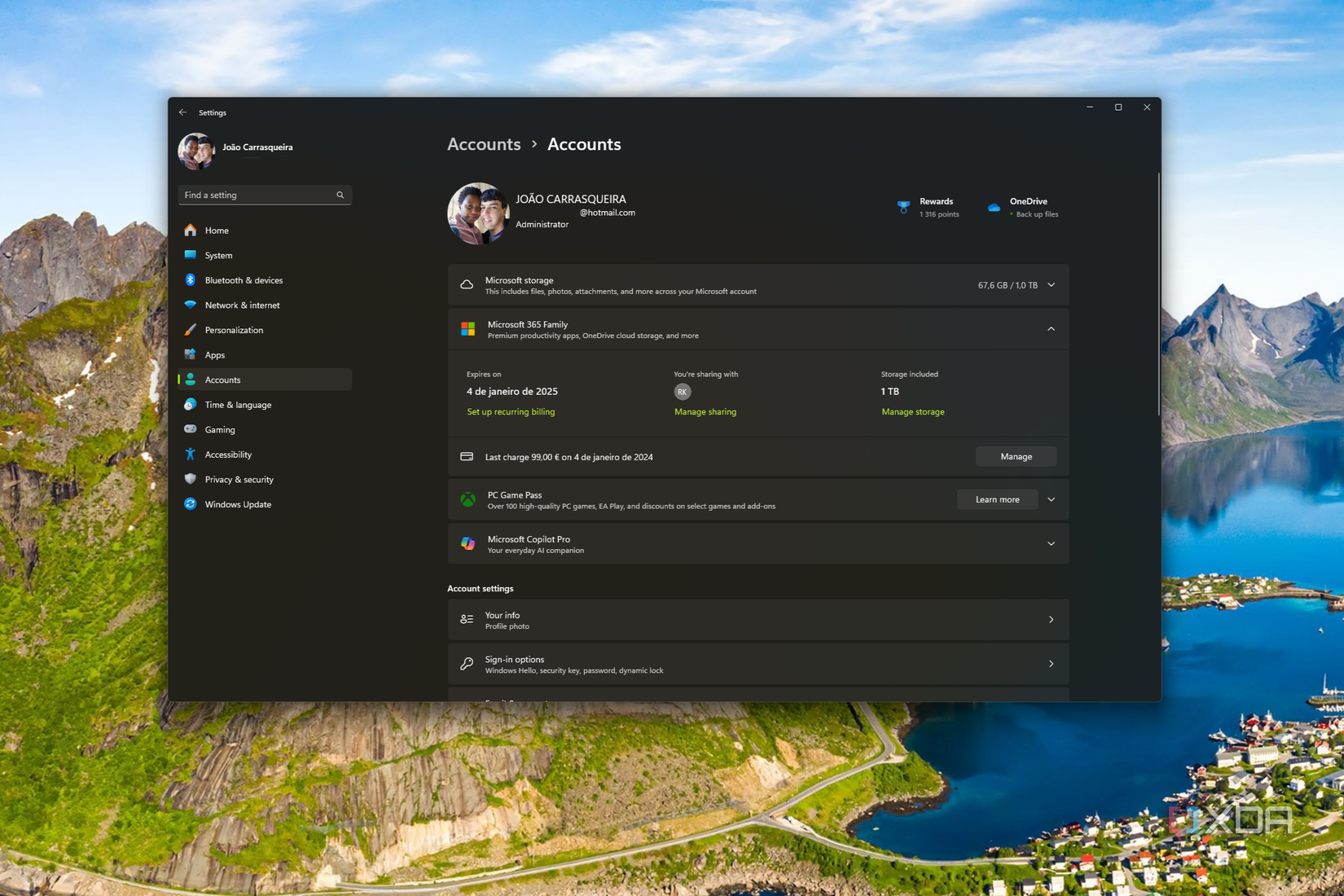The width and height of the screenshot is (1344, 896).
Task: Click the Accessibility icon
Action: tap(191, 454)
